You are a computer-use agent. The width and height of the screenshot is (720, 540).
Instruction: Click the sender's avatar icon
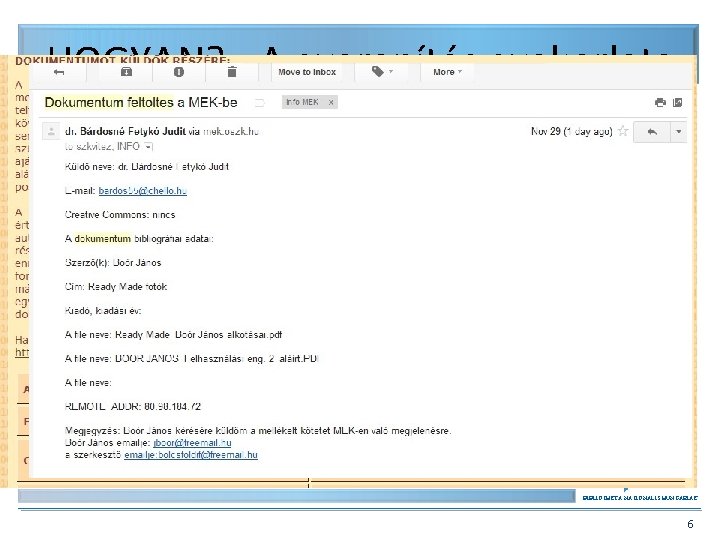pyautogui.click(x=51, y=131)
